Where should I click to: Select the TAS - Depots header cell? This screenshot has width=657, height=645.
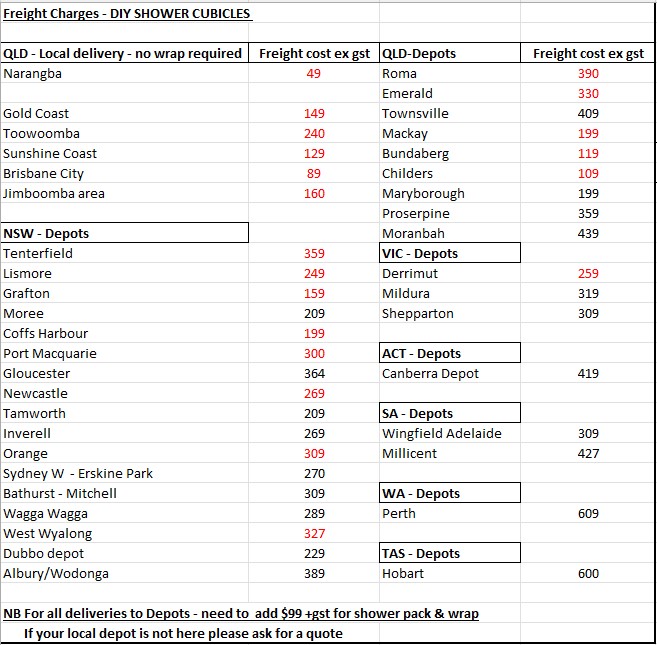450,553
